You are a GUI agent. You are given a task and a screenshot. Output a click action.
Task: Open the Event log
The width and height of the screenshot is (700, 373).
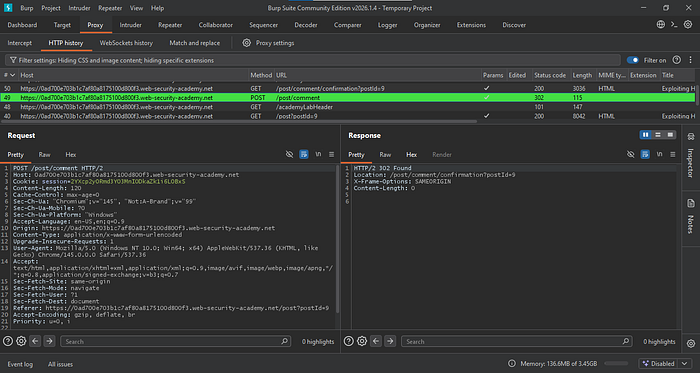20,364
